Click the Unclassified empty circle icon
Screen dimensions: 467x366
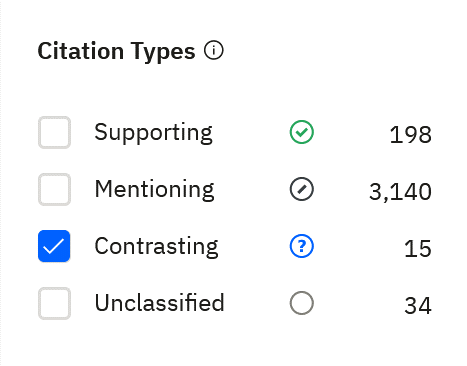(301, 303)
